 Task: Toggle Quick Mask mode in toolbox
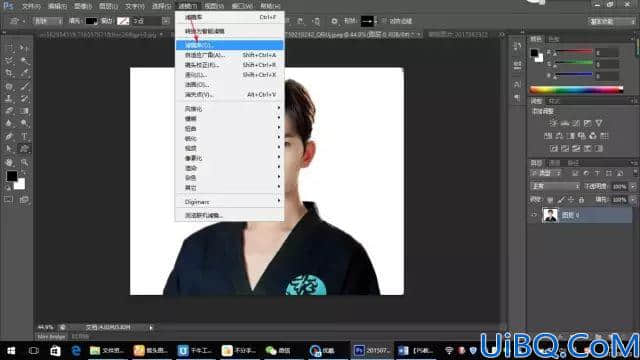point(9,200)
